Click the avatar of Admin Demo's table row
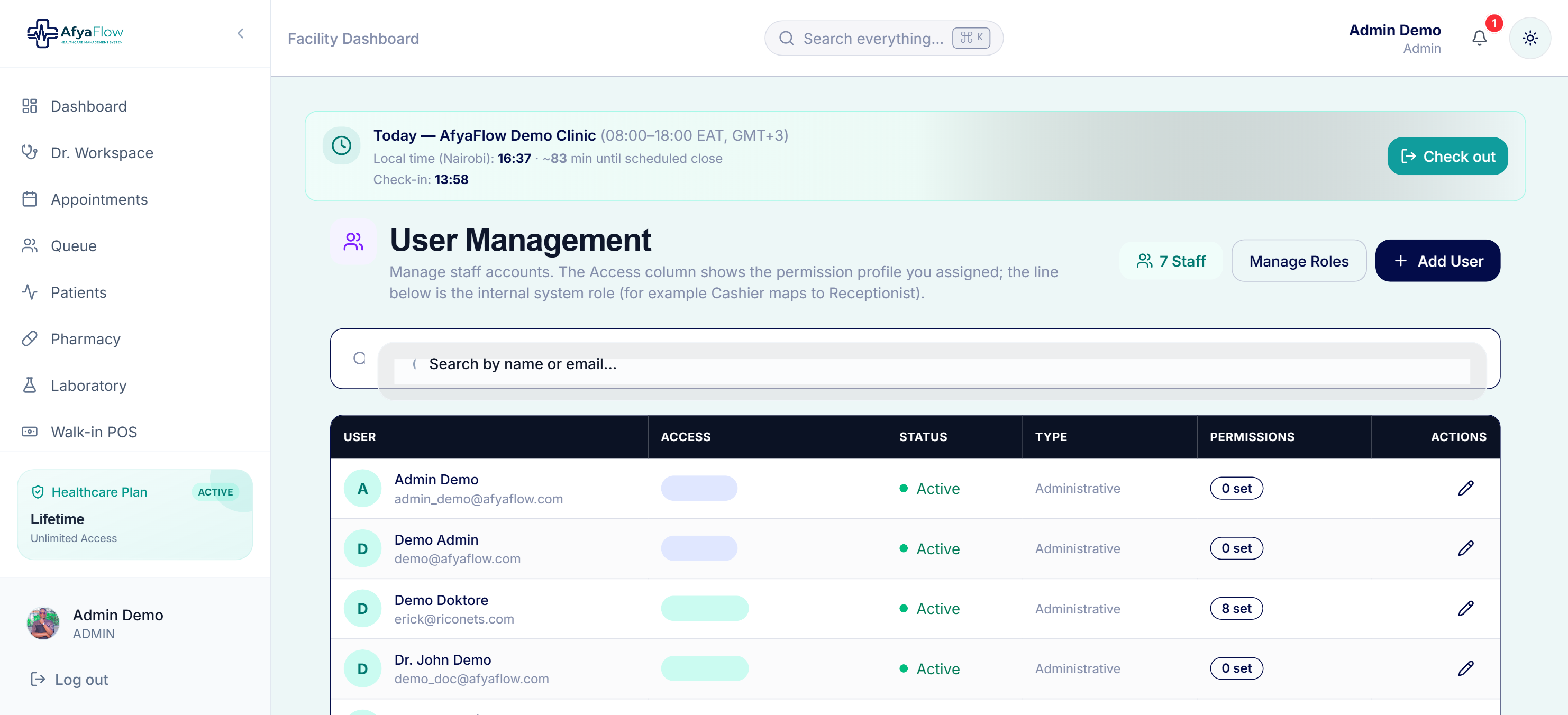 coord(363,489)
